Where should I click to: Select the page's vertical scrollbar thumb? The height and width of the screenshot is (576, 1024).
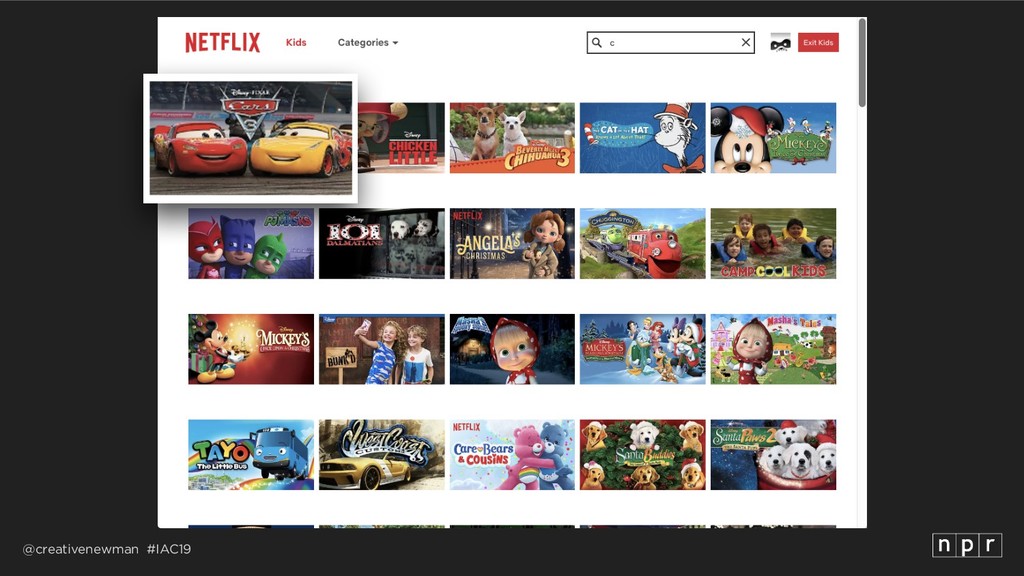(x=862, y=63)
